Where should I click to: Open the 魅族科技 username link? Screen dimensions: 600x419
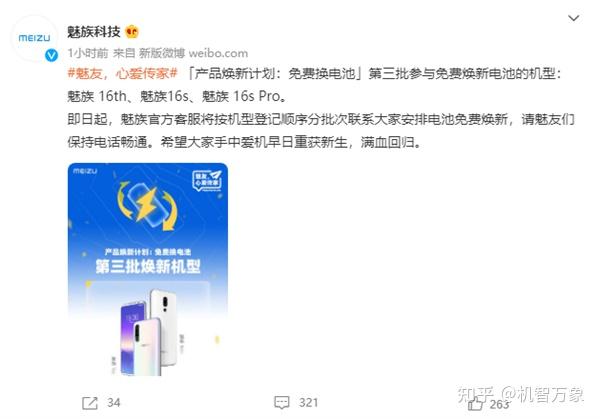tap(94, 31)
